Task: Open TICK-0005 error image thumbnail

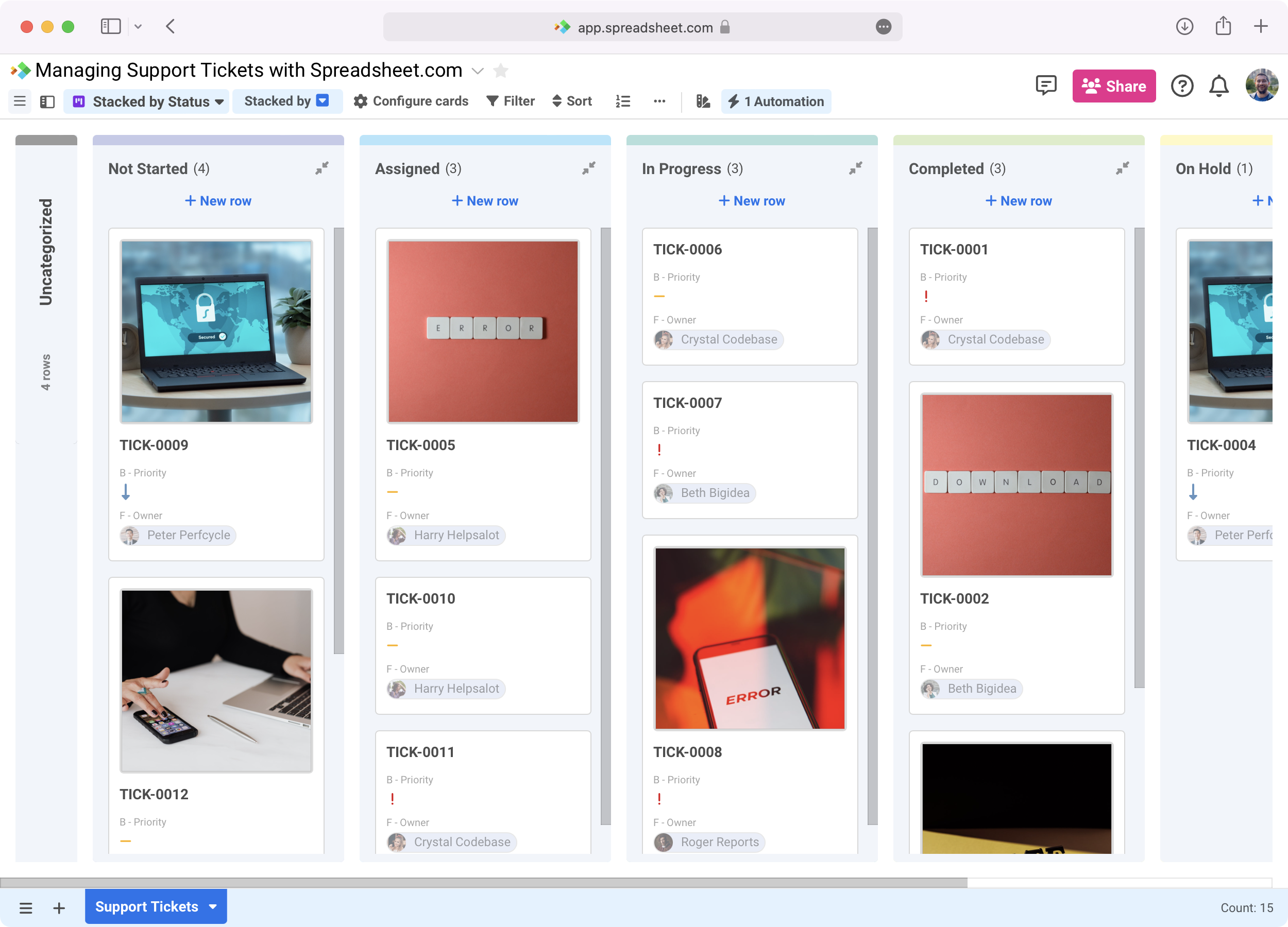Action: (x=483, y=332)
